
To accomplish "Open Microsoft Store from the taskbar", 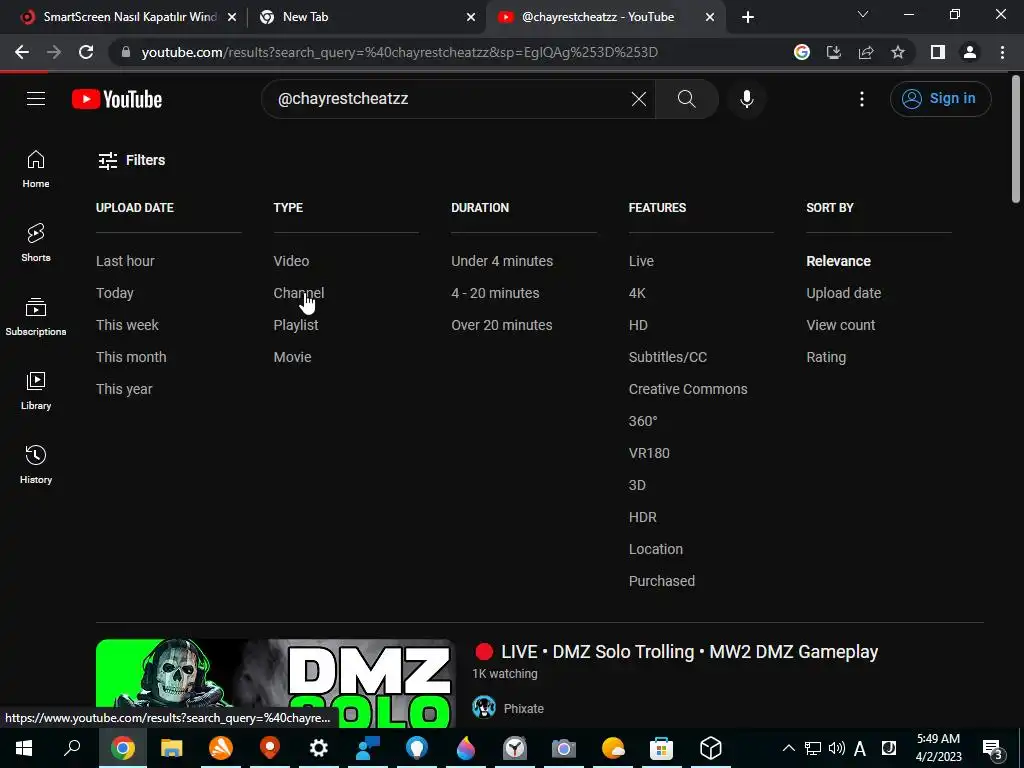I will 662,748.
